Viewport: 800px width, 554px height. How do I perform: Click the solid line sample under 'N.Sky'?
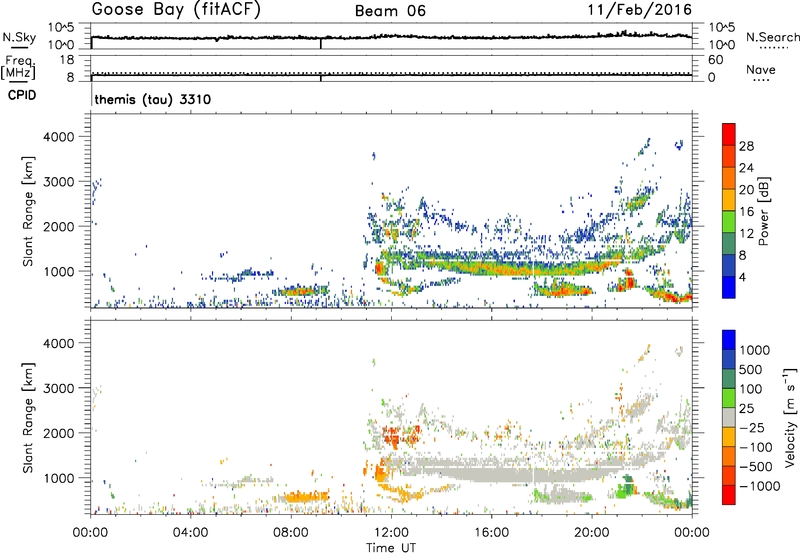coord(19,47)
